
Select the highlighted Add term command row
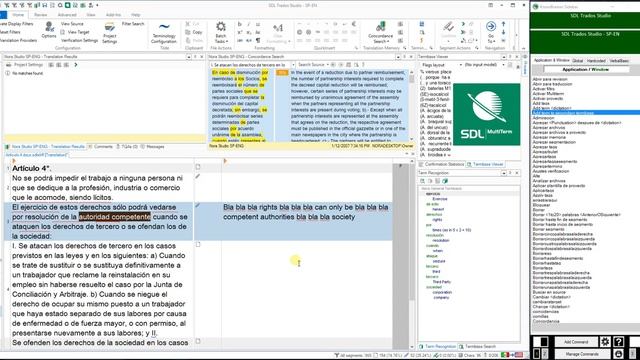coord(586,113)
